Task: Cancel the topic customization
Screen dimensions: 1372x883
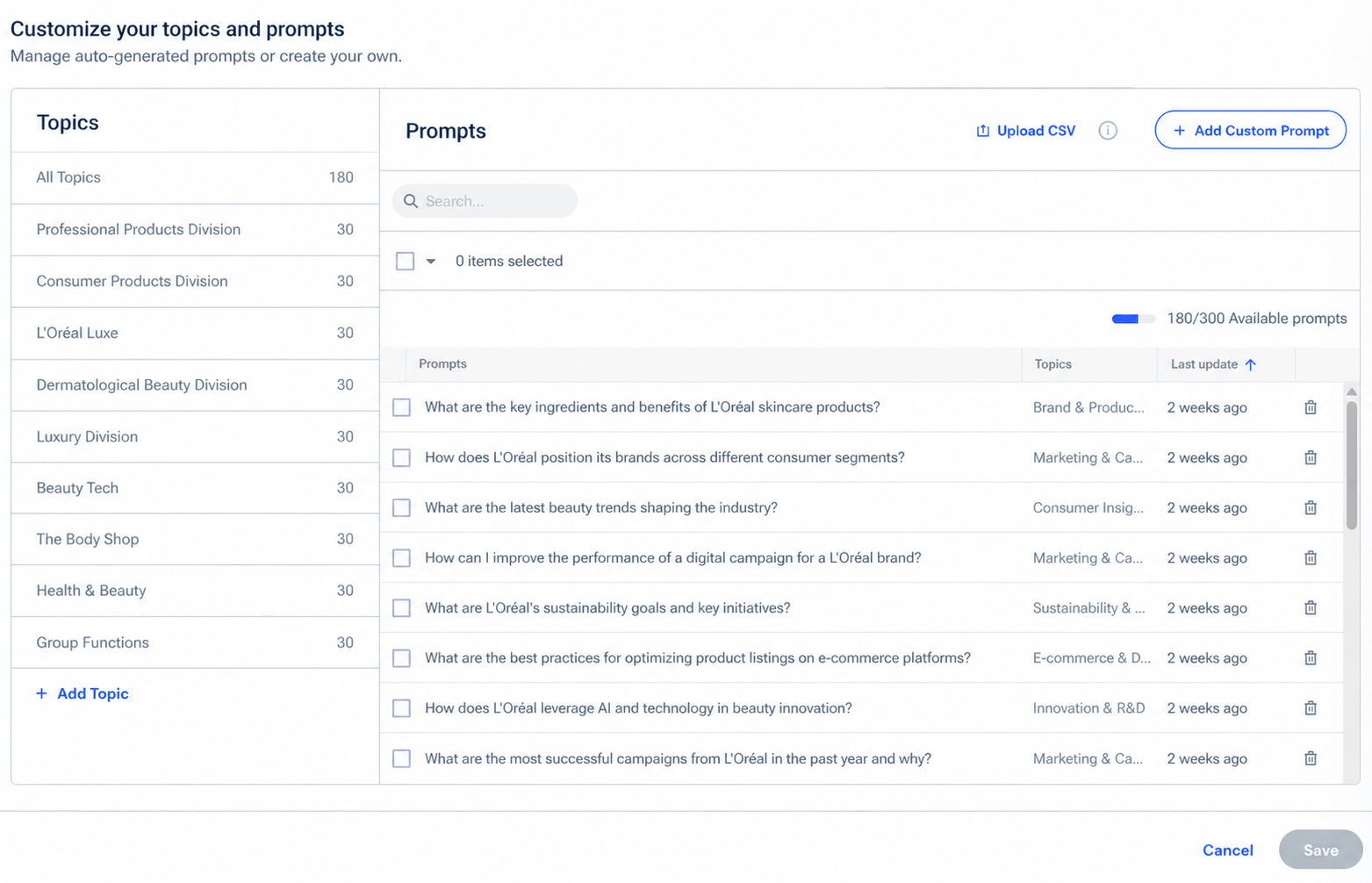Action: pos(1227,850)
